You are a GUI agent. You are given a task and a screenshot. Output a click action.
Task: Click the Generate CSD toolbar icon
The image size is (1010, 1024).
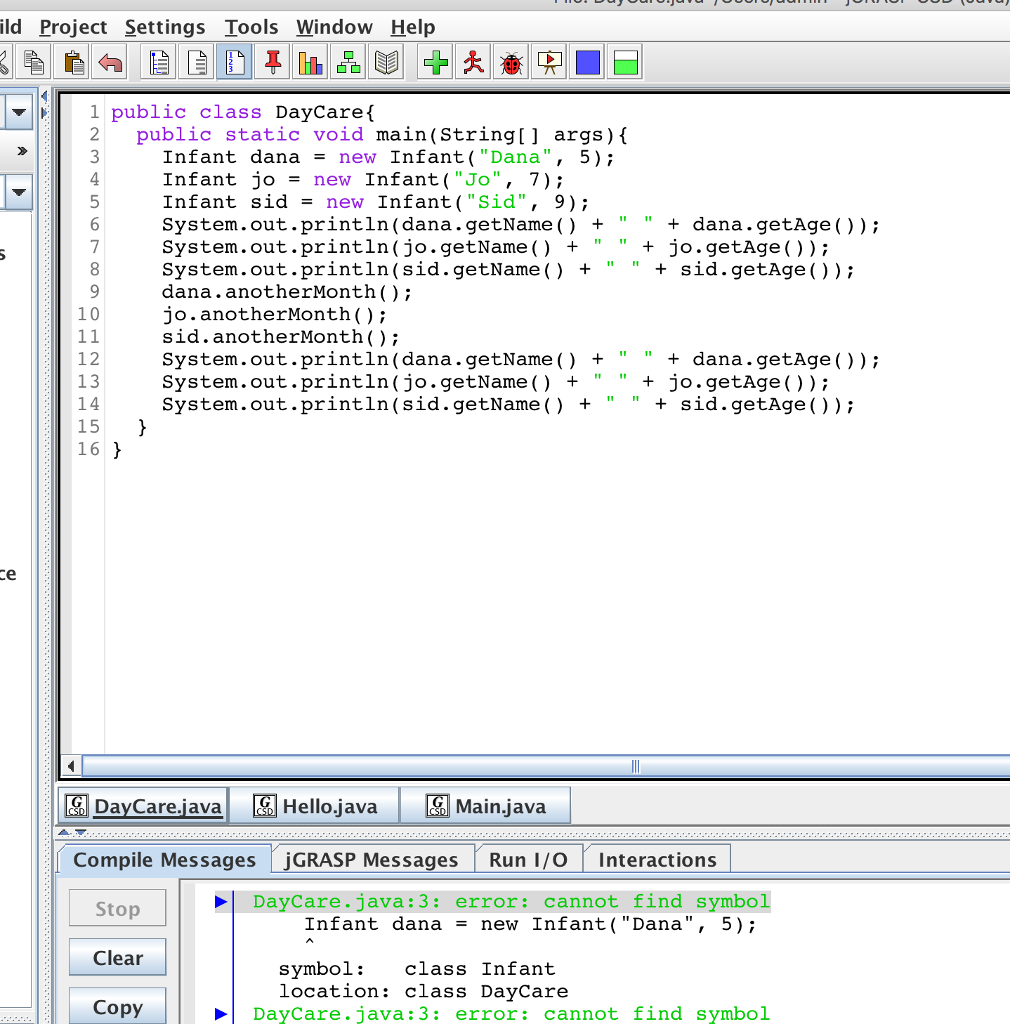[x=158, y=64]
